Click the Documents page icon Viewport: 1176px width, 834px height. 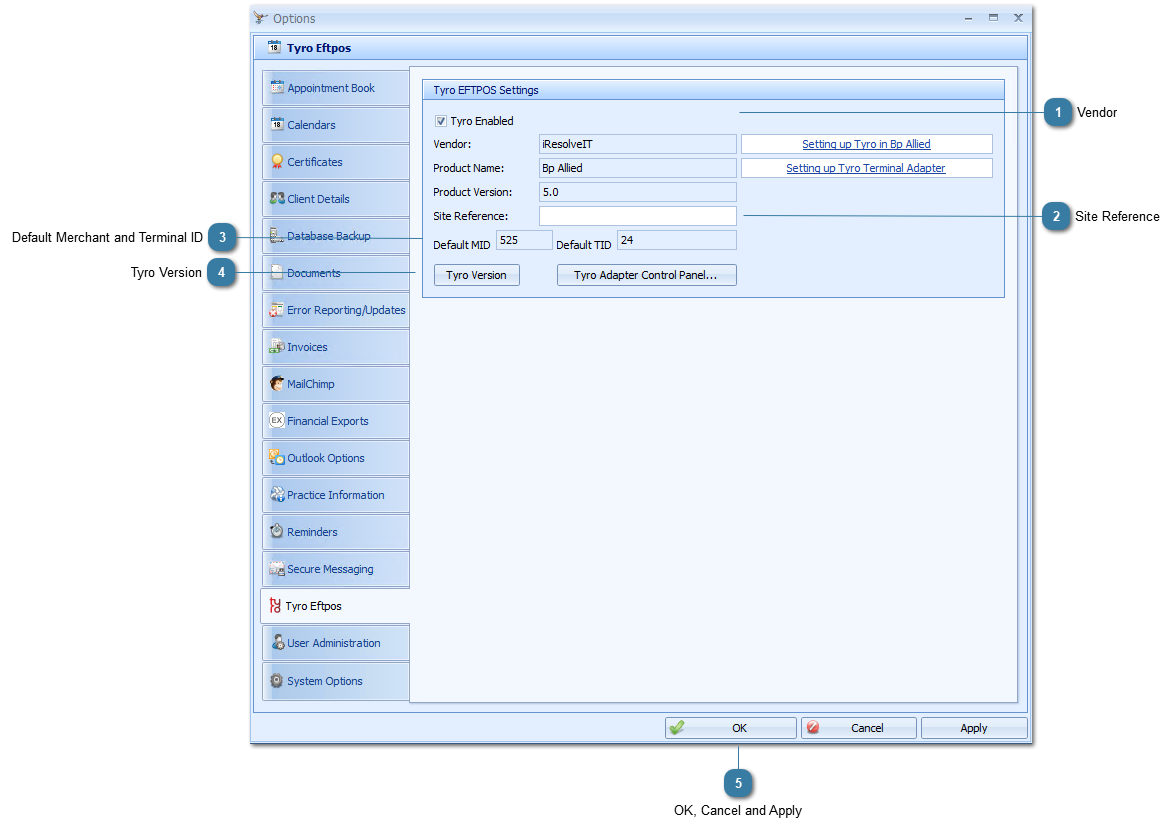(277, 272)
